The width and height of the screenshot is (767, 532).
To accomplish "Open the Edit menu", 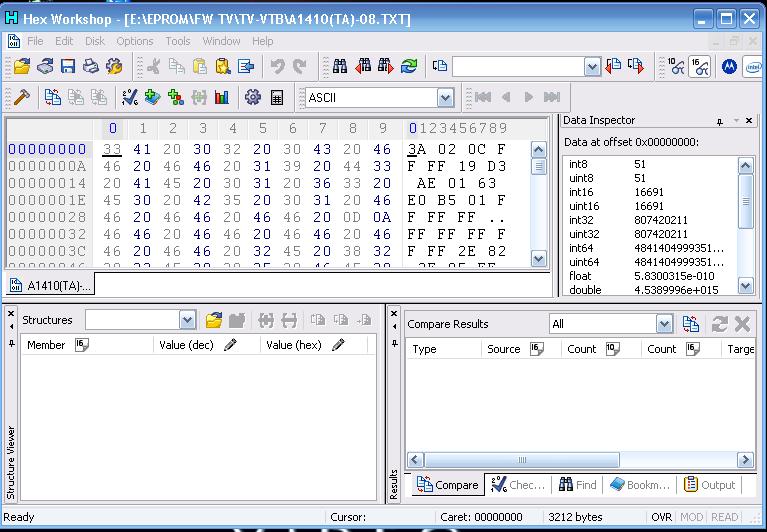I will [x=64, y=41].
